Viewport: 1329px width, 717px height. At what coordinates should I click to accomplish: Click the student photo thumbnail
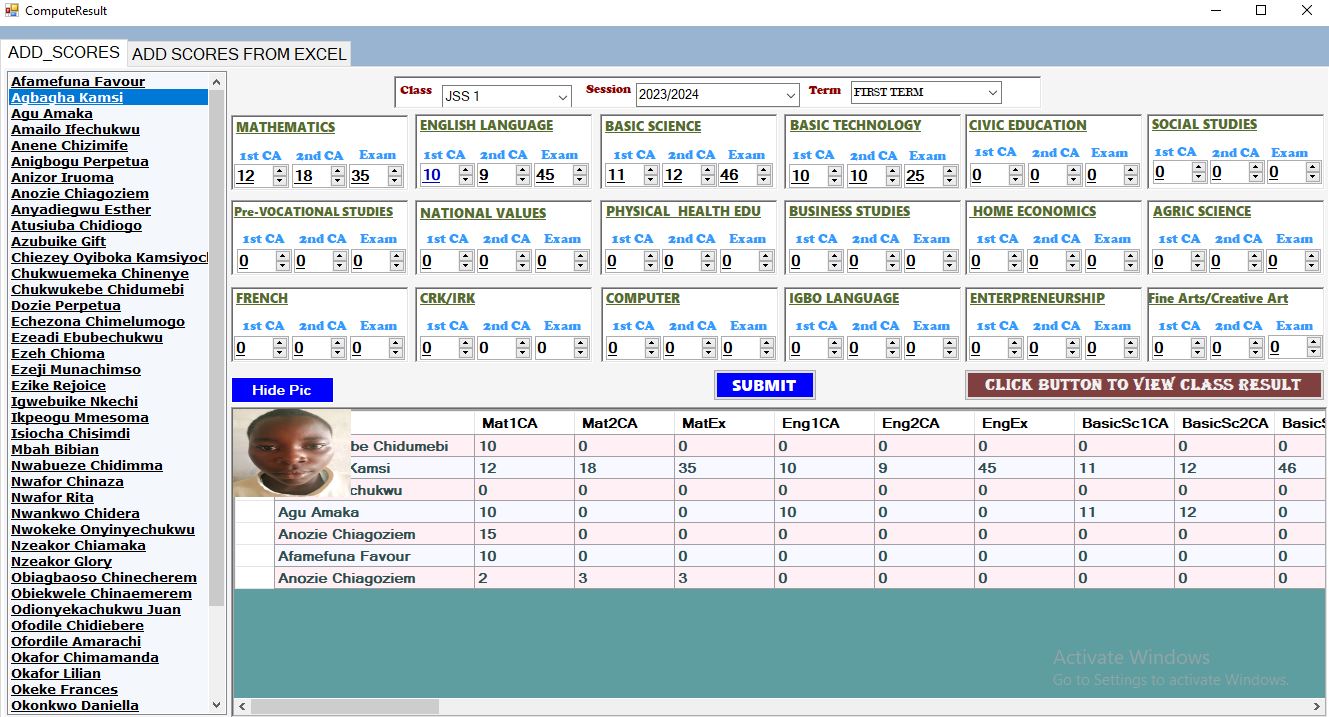291,453
